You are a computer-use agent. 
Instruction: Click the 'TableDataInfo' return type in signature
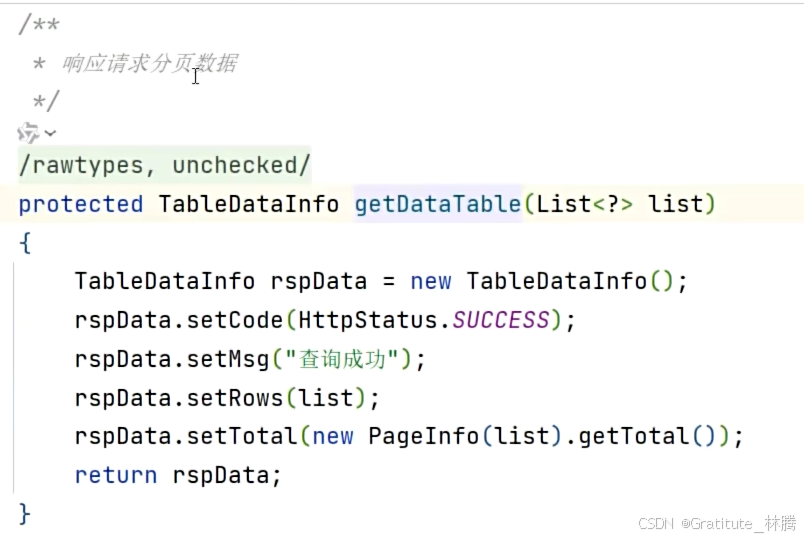pyautogui.click(x=249, y=204)
